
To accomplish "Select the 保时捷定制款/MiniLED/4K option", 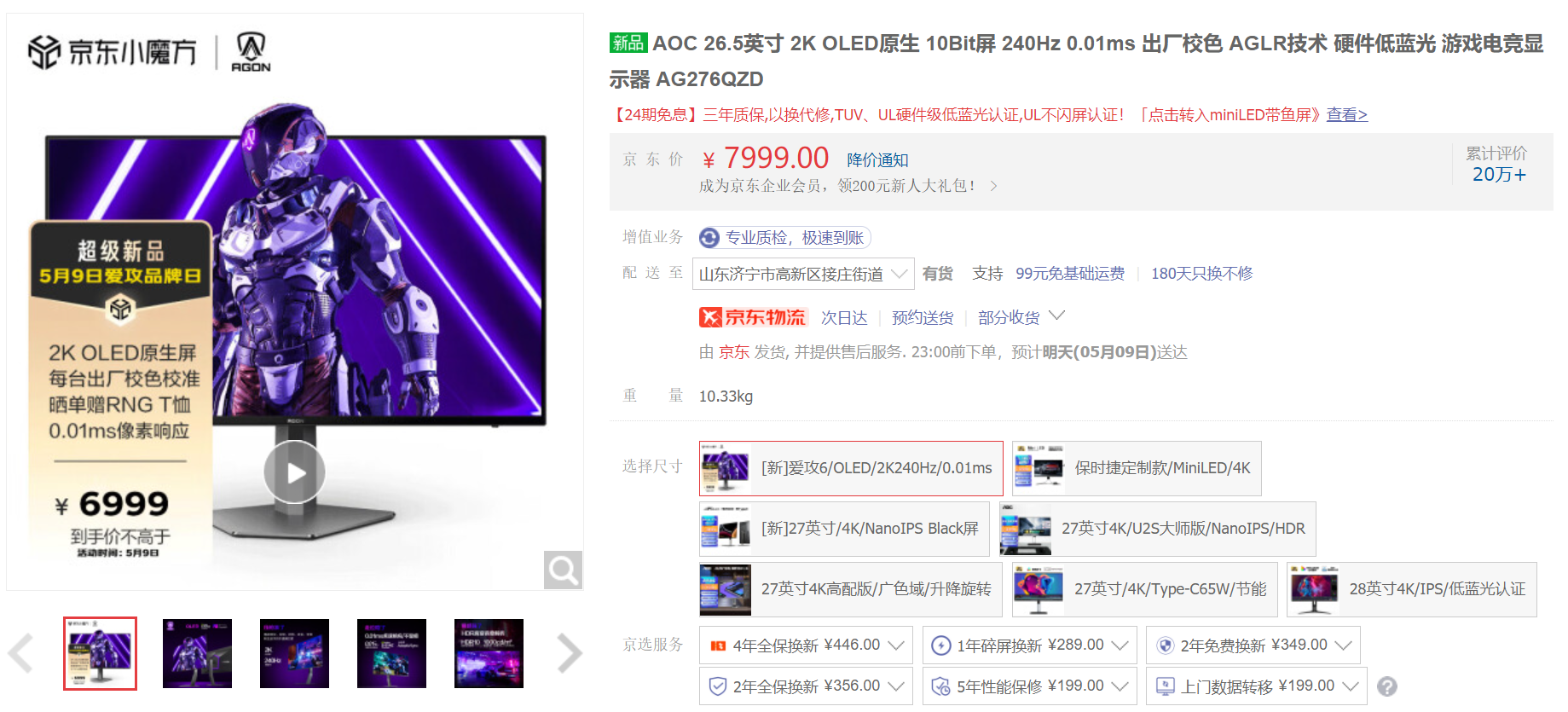I will point(1137,468).
